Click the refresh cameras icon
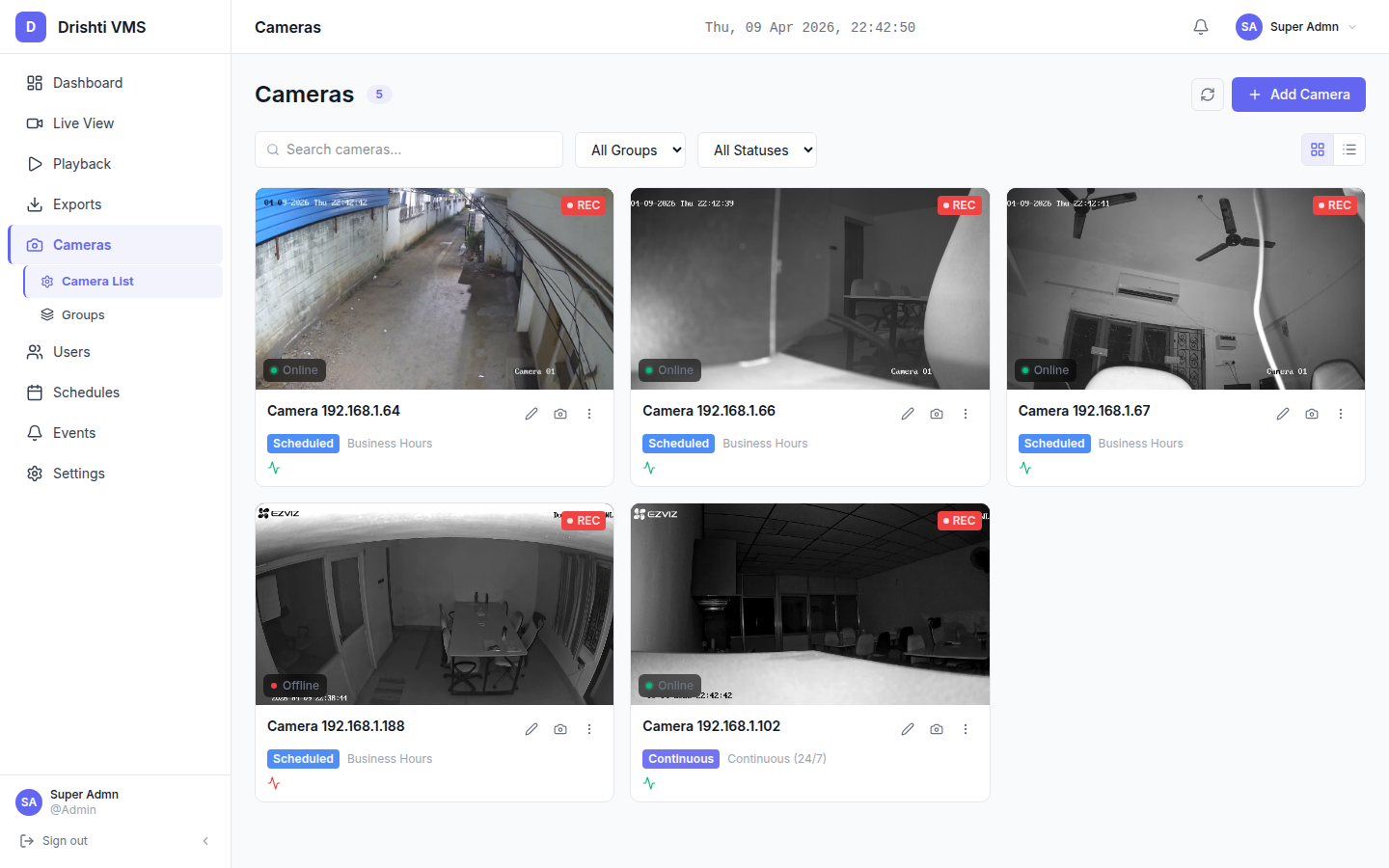The image size is (1389, 868). (1207, 94)
